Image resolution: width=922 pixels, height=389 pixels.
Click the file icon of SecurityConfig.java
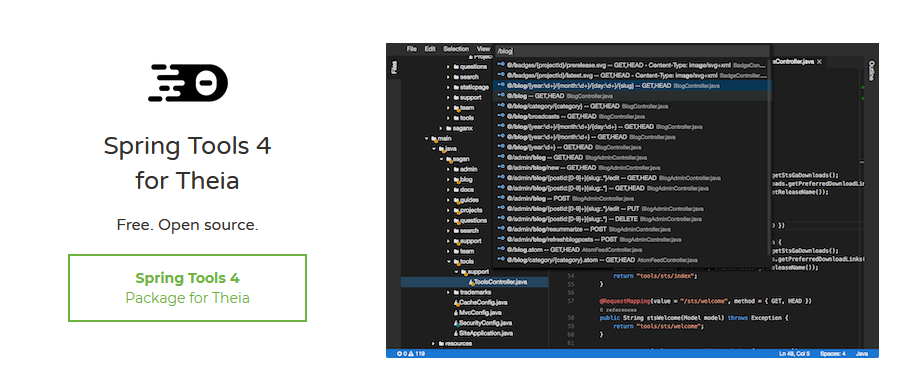click(456, 323)
